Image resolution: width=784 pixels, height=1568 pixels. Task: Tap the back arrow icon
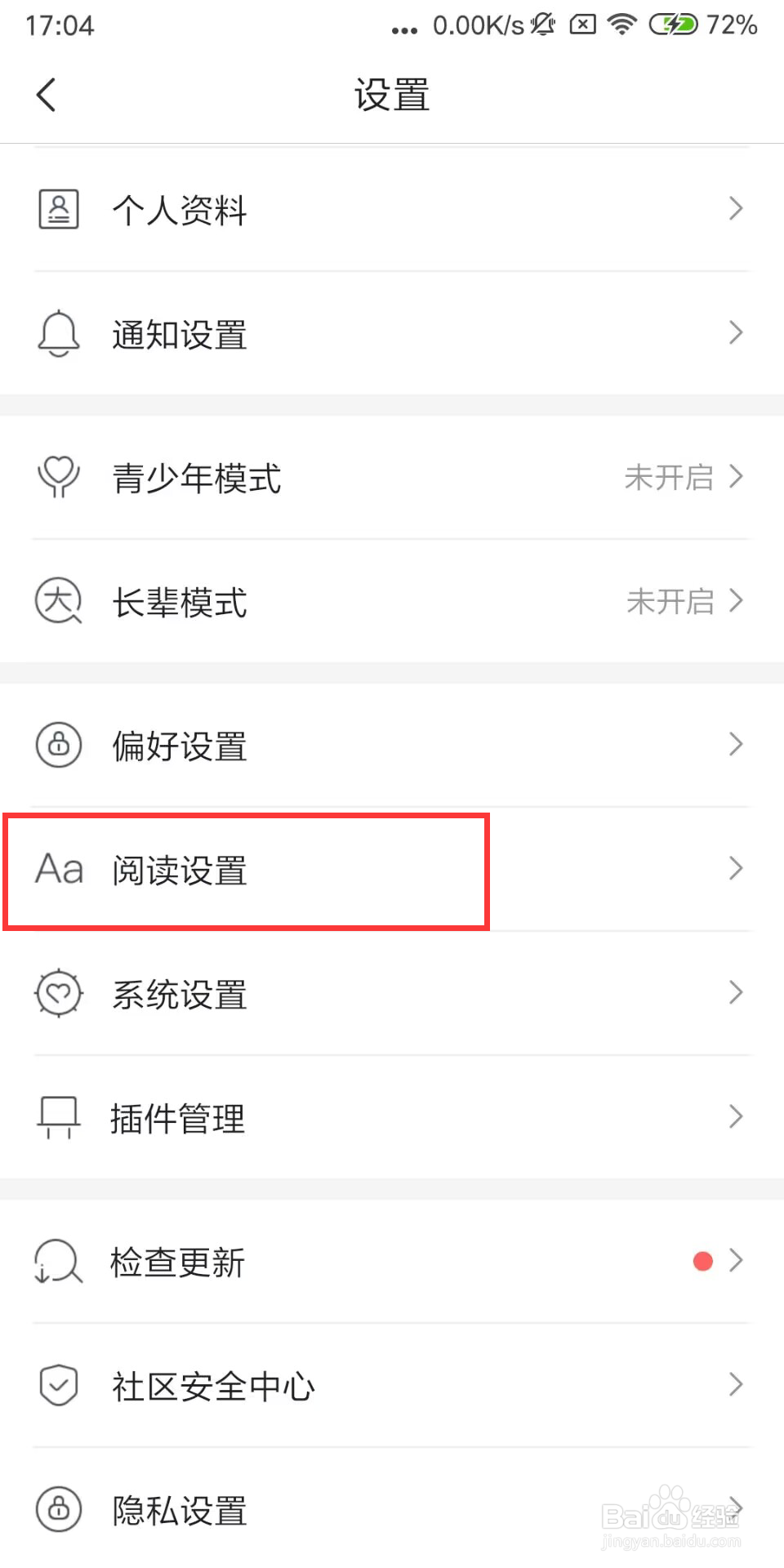coord(47,95)
